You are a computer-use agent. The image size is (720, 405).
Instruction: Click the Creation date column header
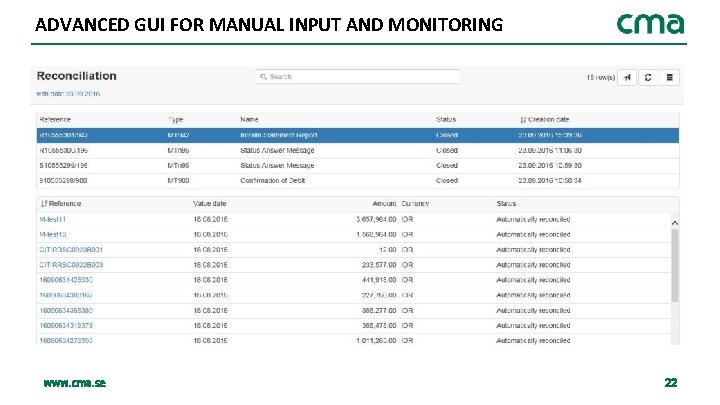(548, 119)
